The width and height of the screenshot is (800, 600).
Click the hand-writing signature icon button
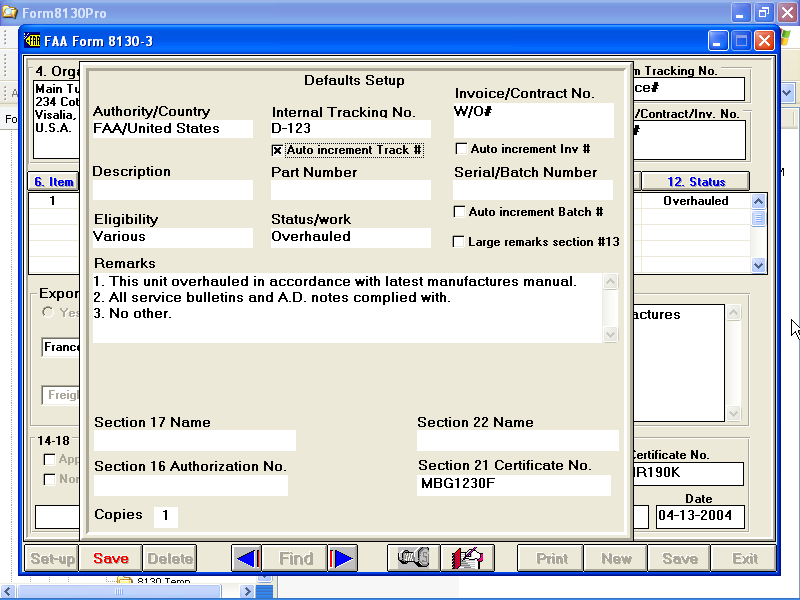(468, 559)
